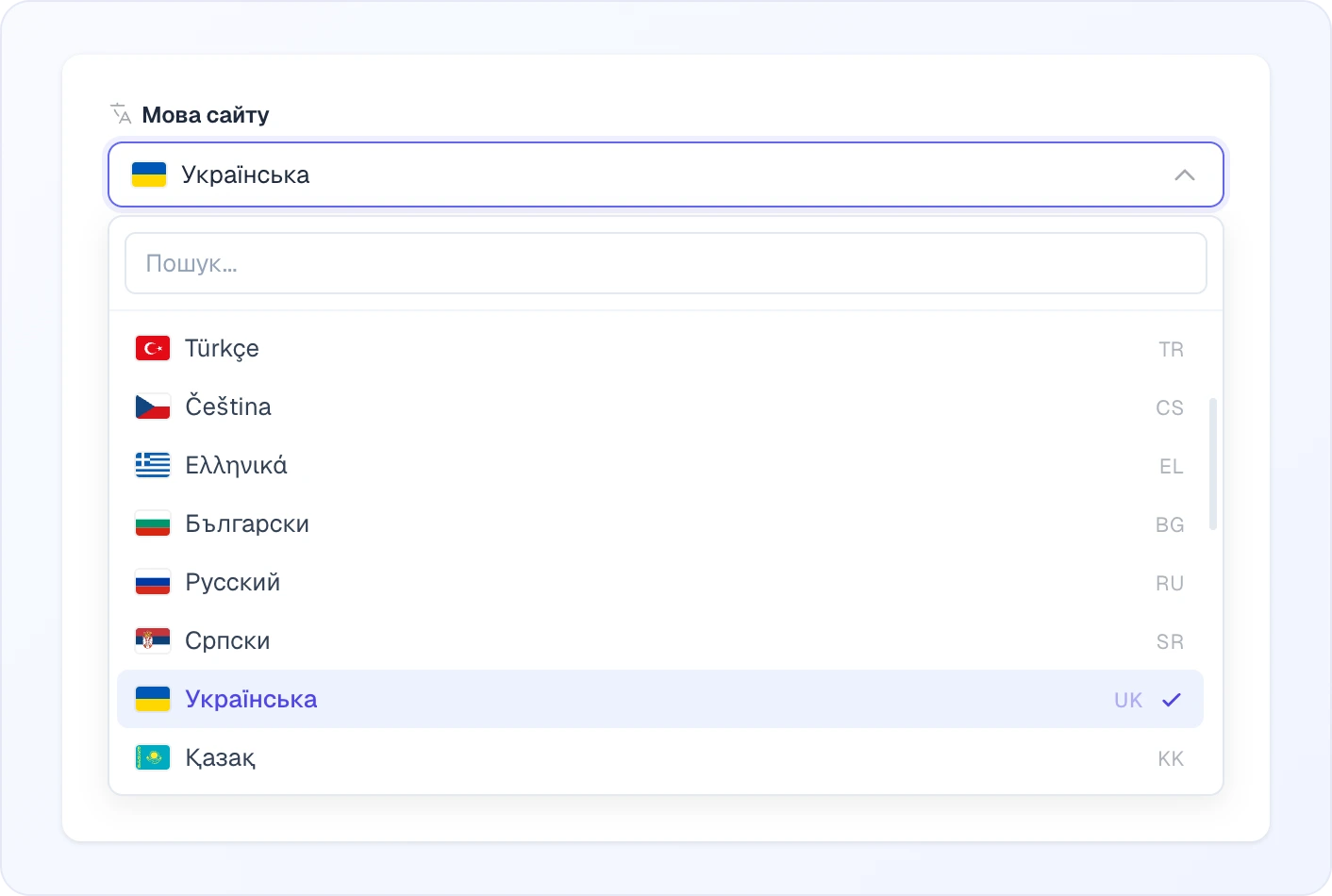This screenshot has height=896, width=1332.
Task: Click the Serbian flag icon
Action: (x=153, y=640)
